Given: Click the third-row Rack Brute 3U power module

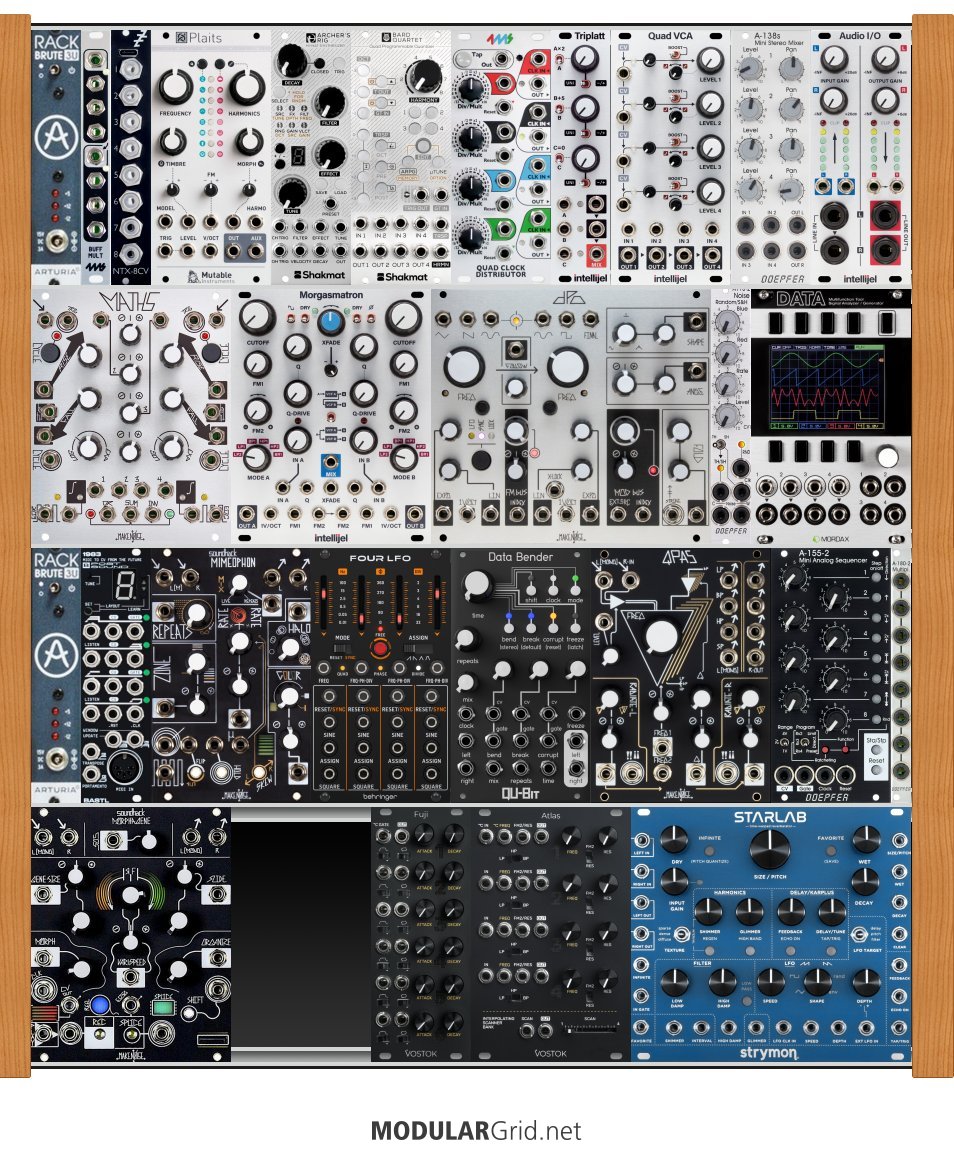Looking at the screenshot, I should tap(56, 675).
